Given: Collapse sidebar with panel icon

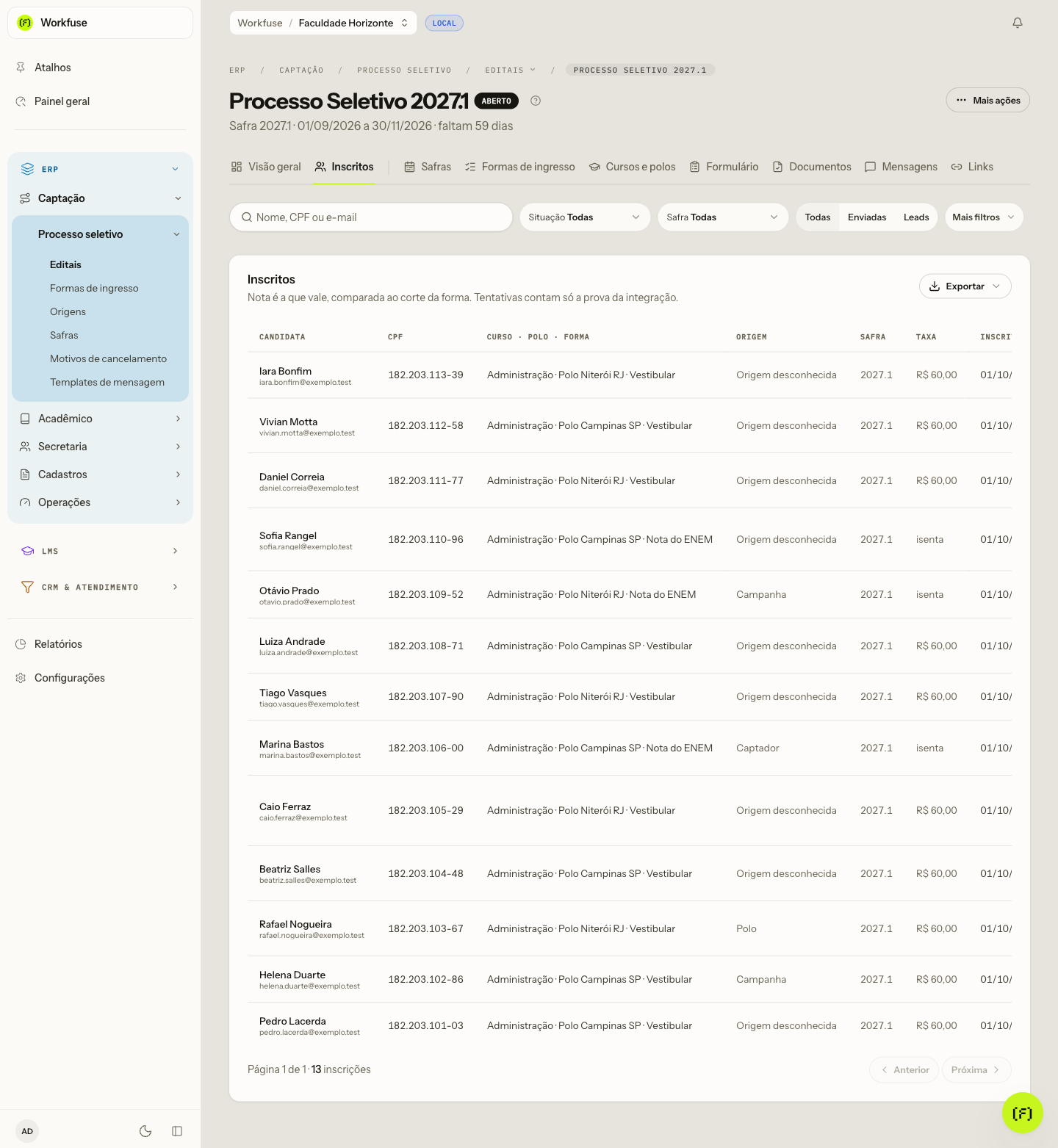Looking at the screenshot, I should [x=177, y=1131].
